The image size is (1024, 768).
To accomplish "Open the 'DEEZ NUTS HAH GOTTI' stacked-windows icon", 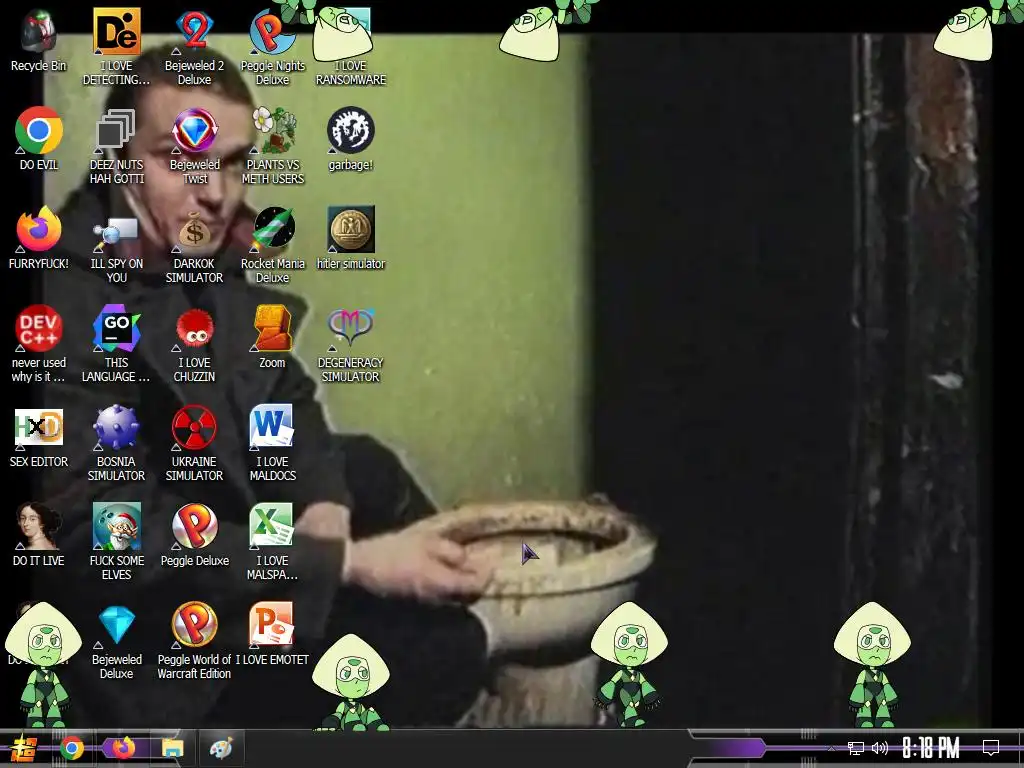I will point(117,131).
